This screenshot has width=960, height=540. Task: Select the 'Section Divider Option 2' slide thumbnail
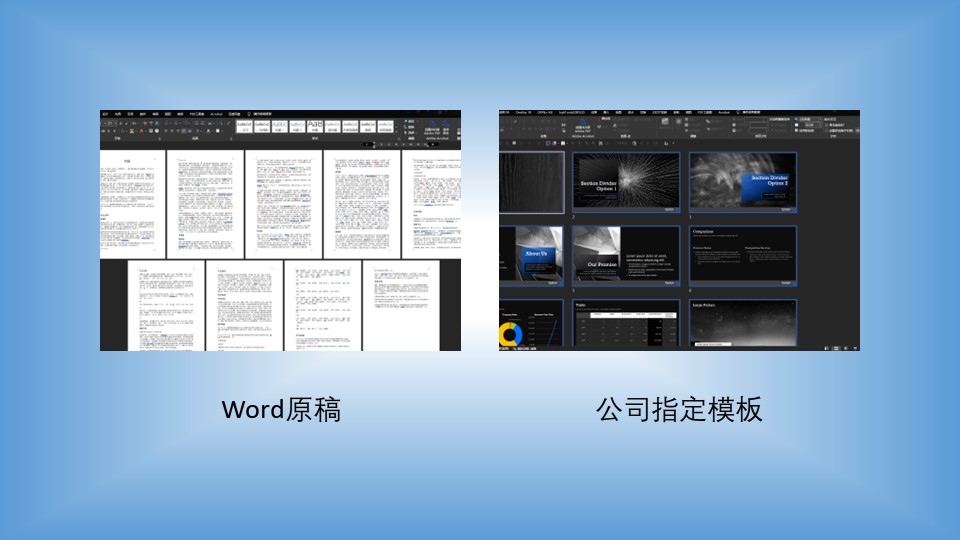[x=743, y=182]
